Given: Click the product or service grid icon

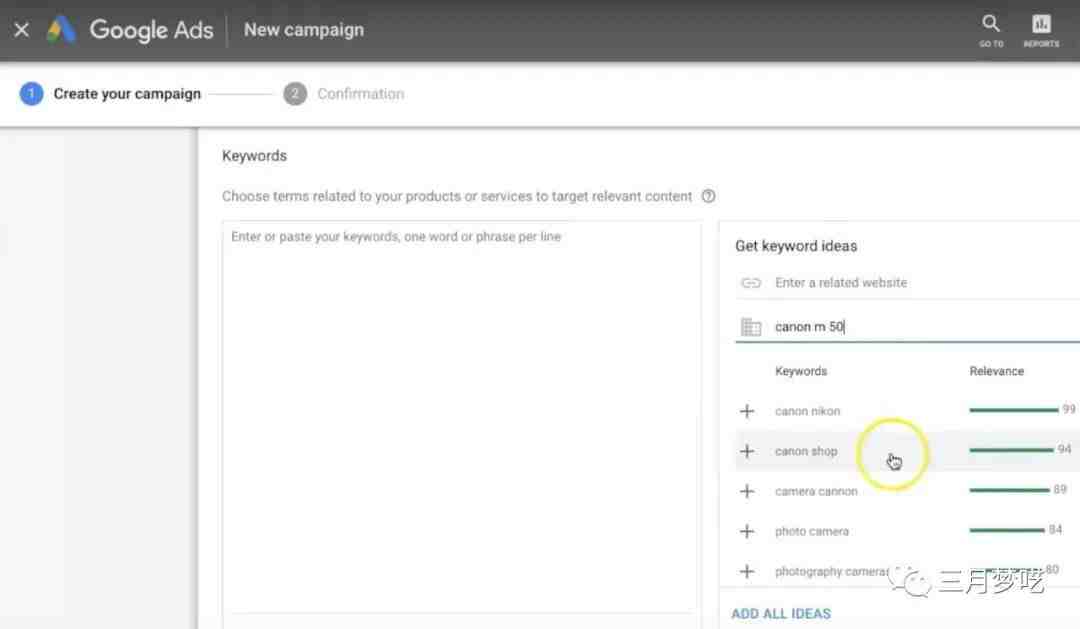Looking at the screenshot, I should (x=750, y=327).
